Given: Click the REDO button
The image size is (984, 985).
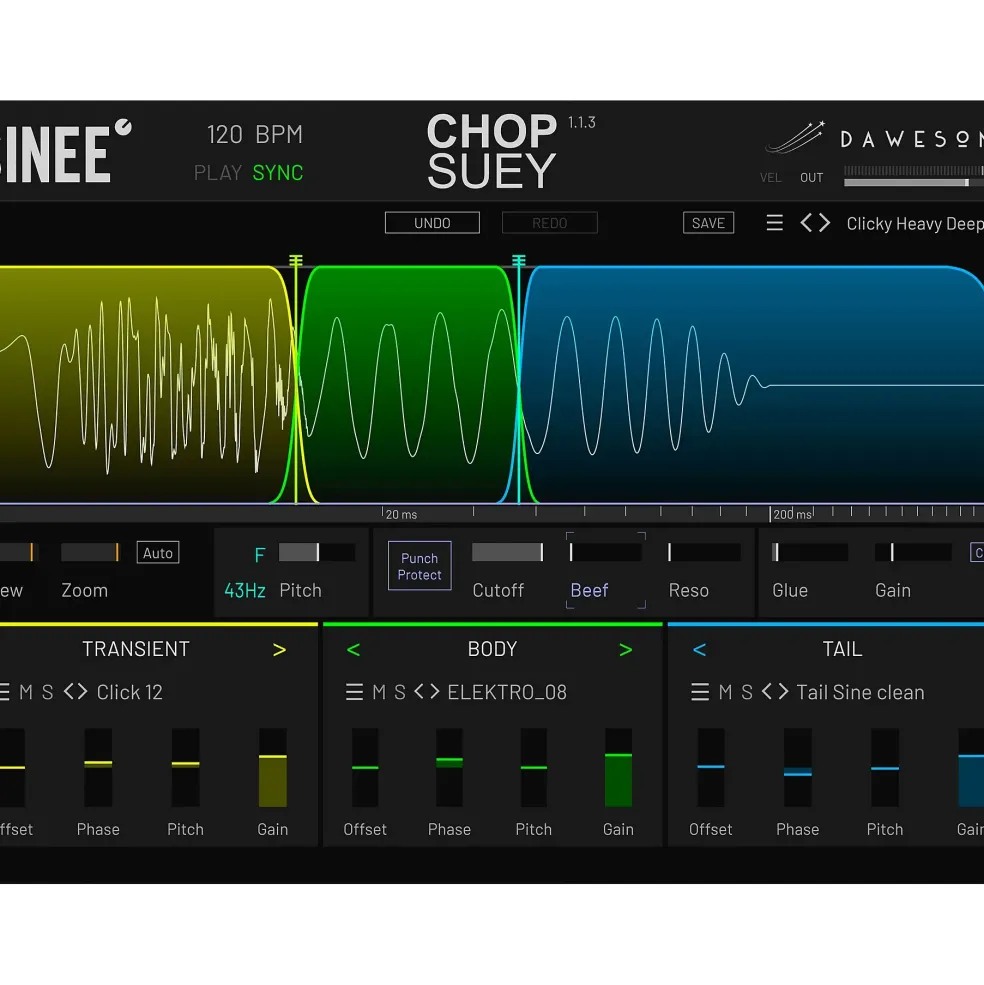Looking at the screenshot, I should (x=550, y=223).
